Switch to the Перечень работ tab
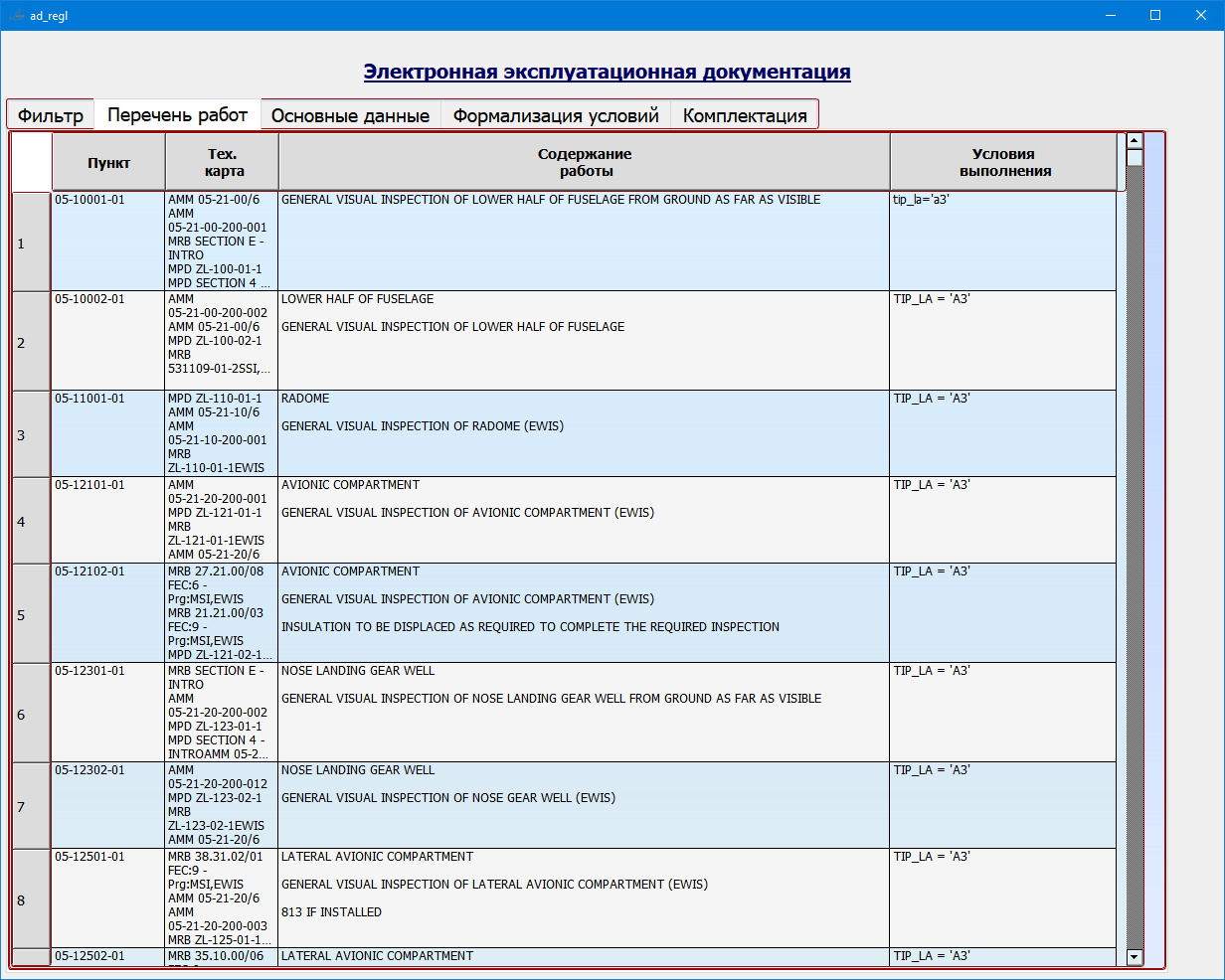Screen dimensions: 1225x980 tap(177, 114)
